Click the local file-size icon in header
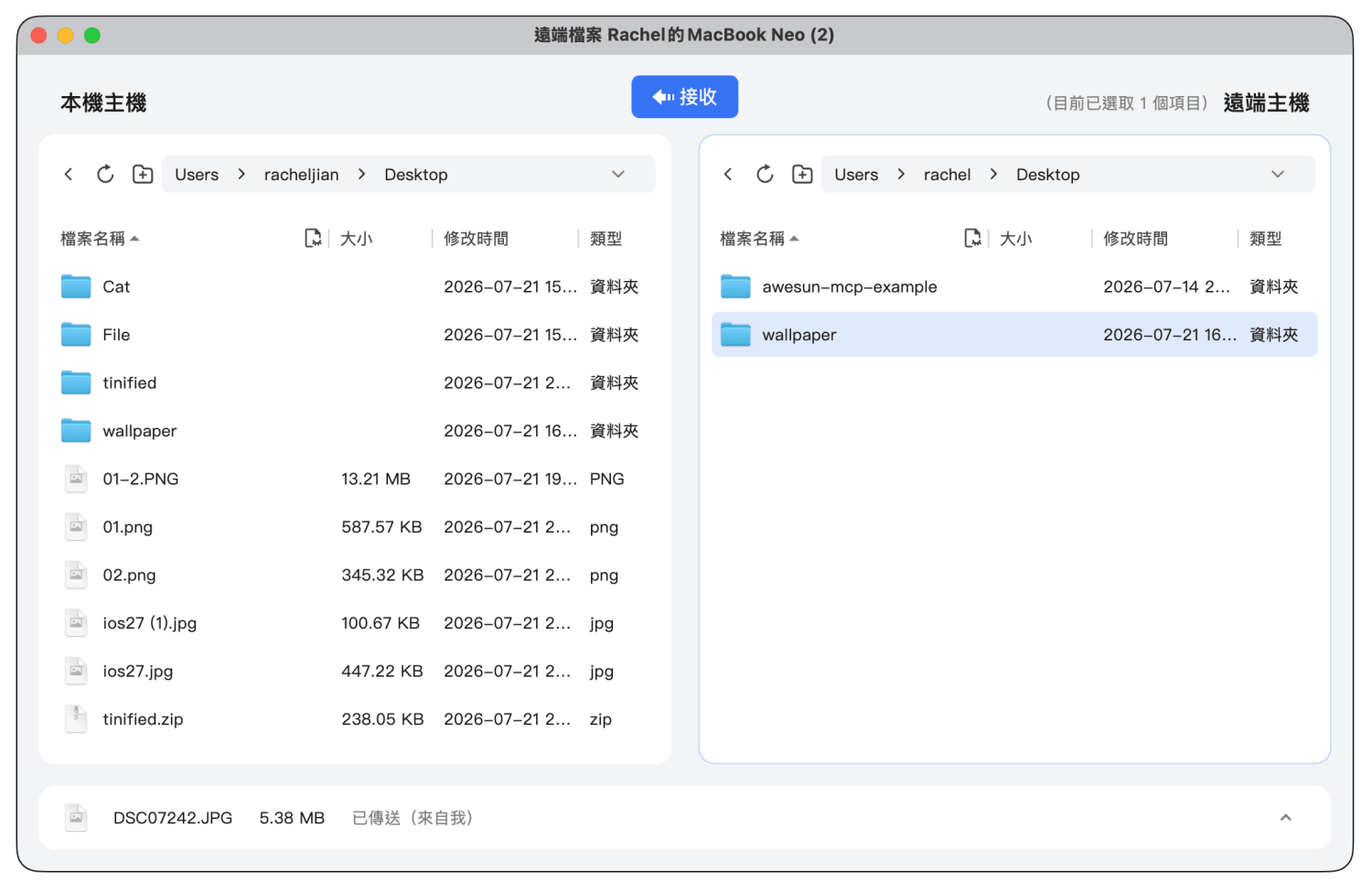This screenshot has width=1372, height=893. (313, 239)
